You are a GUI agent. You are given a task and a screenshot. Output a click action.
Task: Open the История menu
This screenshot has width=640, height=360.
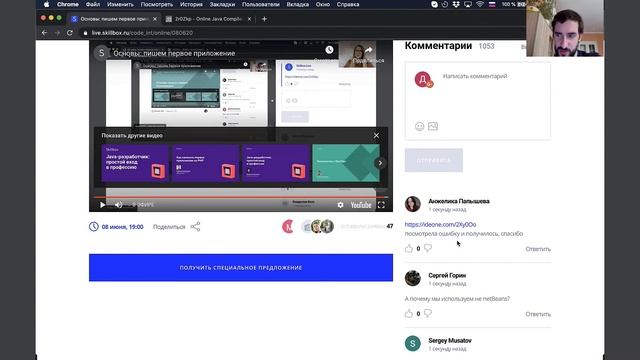[x=191, y=4]
